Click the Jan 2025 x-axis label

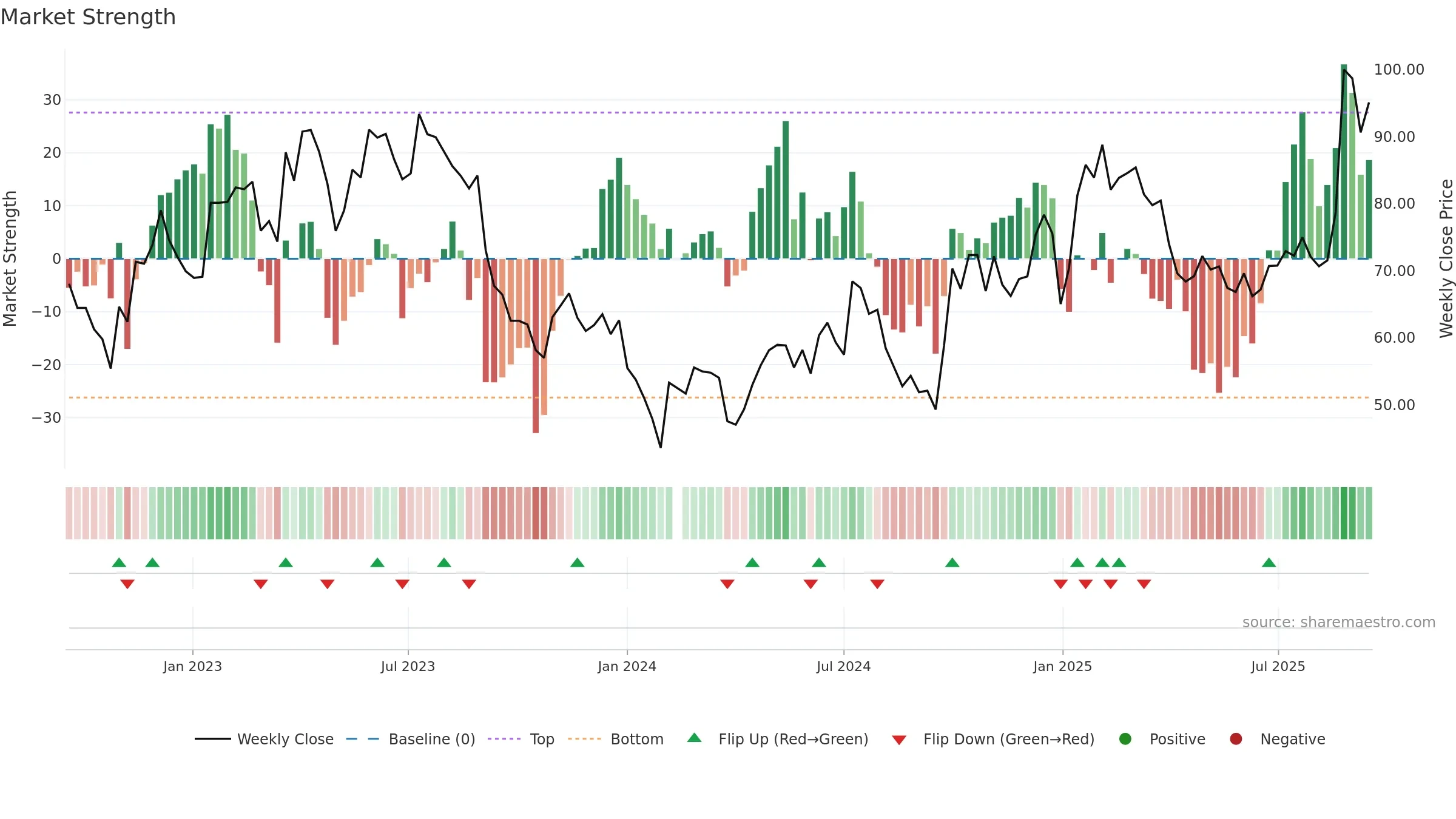pyautogui.click(x=1062, y=666)
